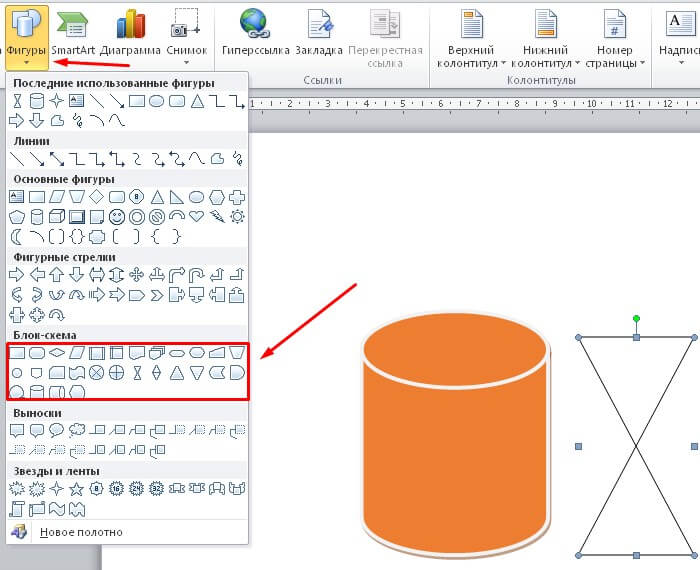Screen dimensions: 700x570
Task: Select the 32-point star shape
Action: point(156,489)
